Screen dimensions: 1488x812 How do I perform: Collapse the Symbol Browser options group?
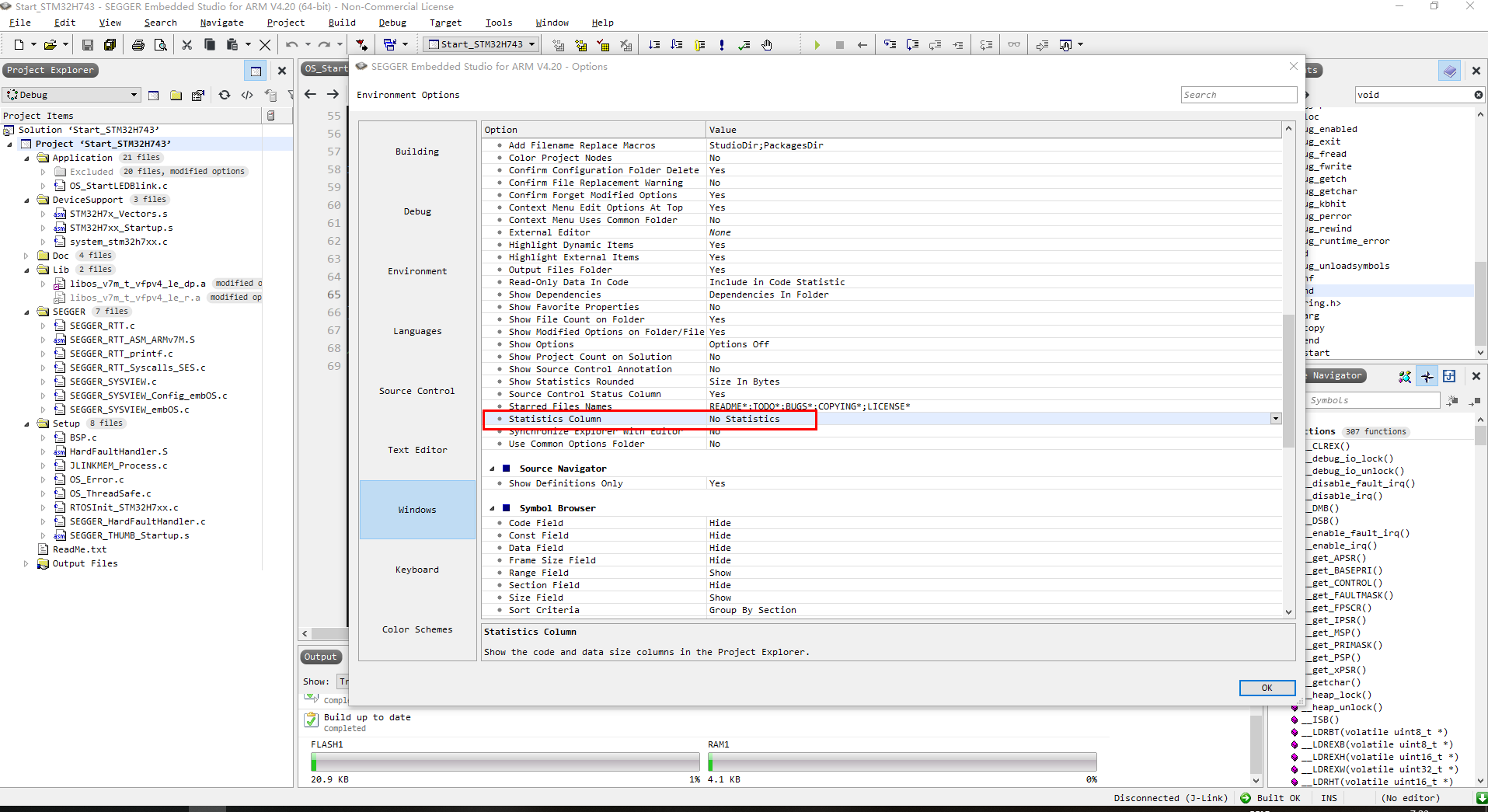[492, 508]
